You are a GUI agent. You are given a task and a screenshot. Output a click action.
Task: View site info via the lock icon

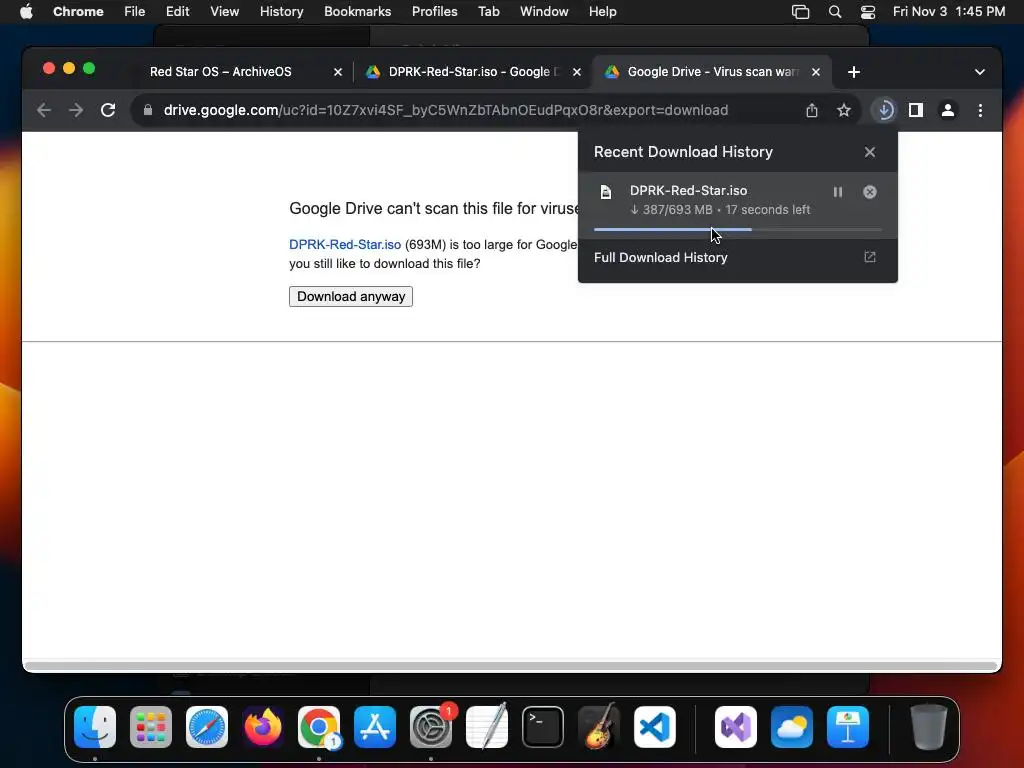[x=148, y=110]
